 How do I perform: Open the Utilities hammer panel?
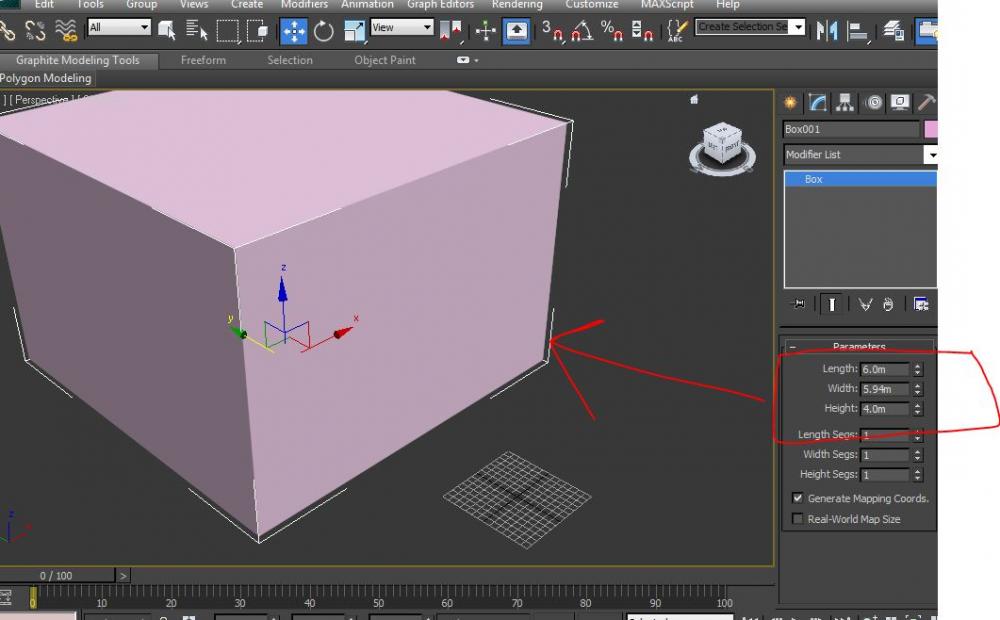926,103
